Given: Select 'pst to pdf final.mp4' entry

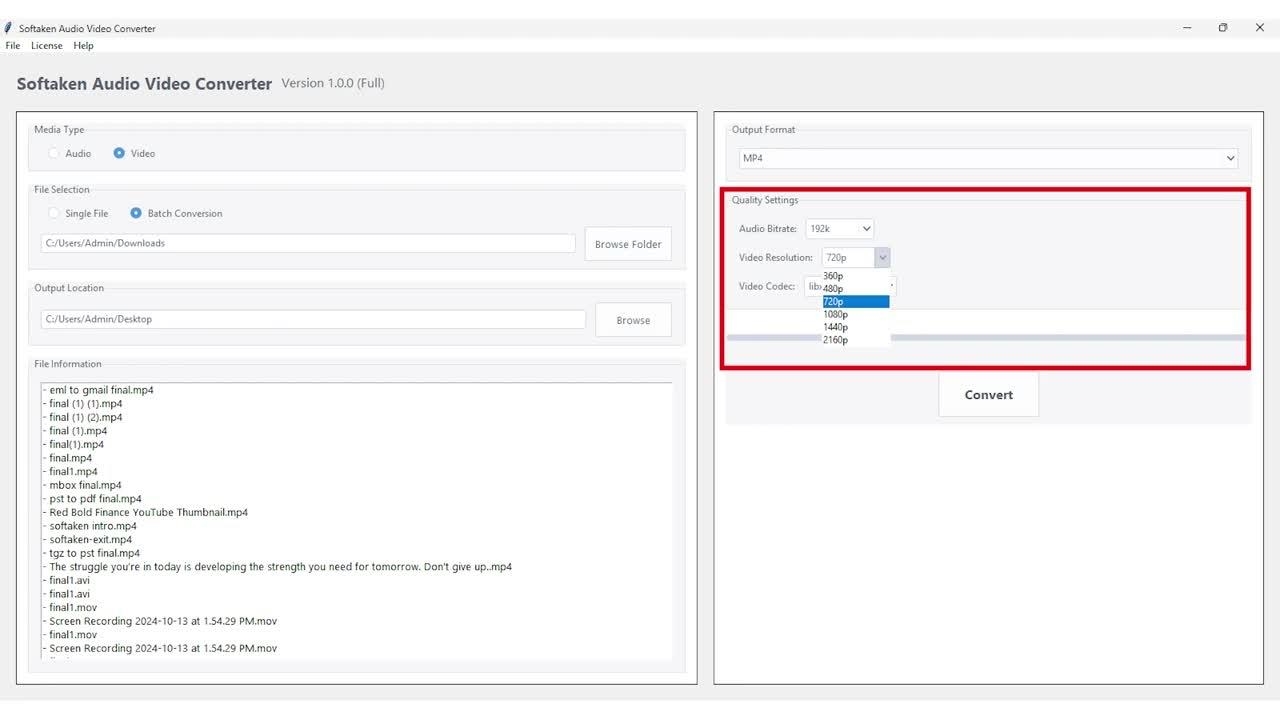Looking at the screenshot, I should click(95, 499).
